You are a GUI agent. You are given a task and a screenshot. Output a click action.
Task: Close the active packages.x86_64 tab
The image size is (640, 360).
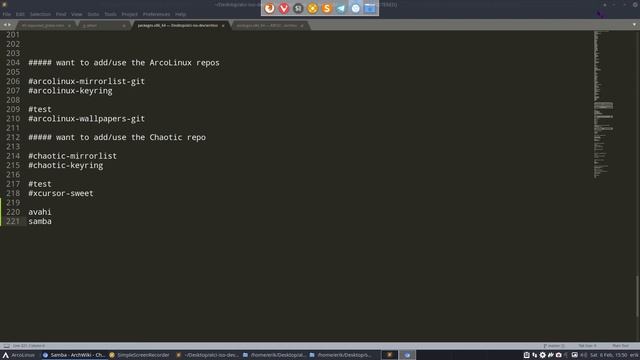click(223, 26)
